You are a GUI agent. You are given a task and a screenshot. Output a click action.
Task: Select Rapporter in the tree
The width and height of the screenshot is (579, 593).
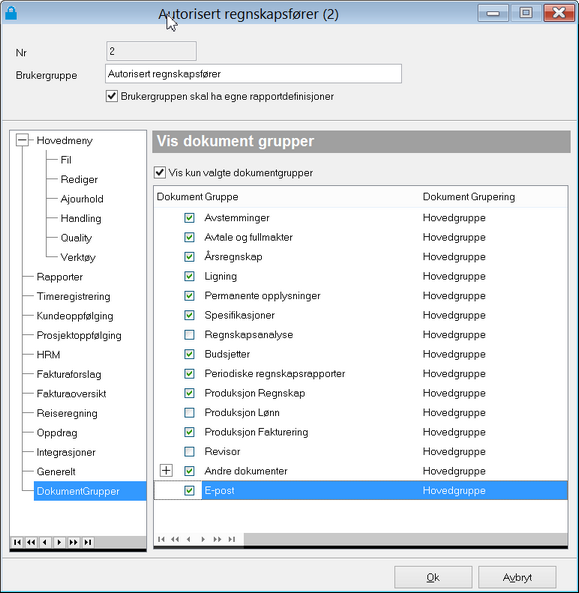pos(59,277)
